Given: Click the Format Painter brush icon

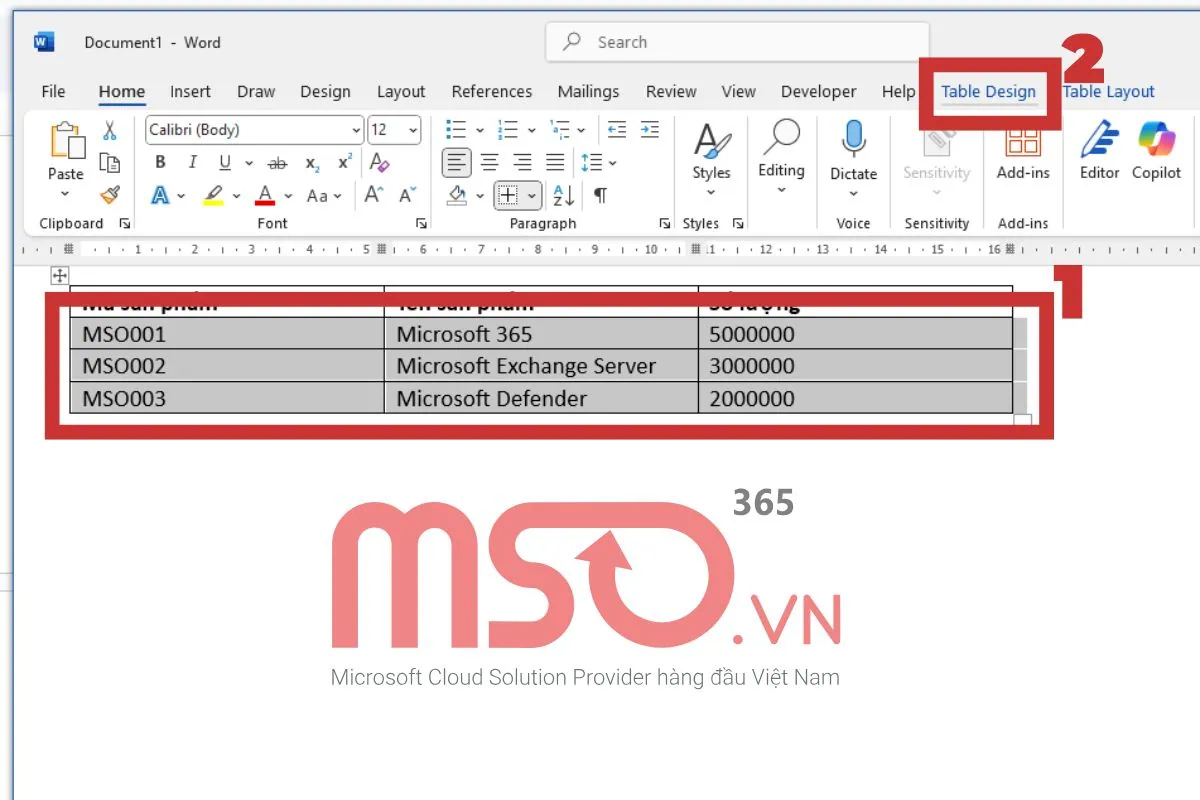Looking at the screenshot, I should tap(110, 195).
